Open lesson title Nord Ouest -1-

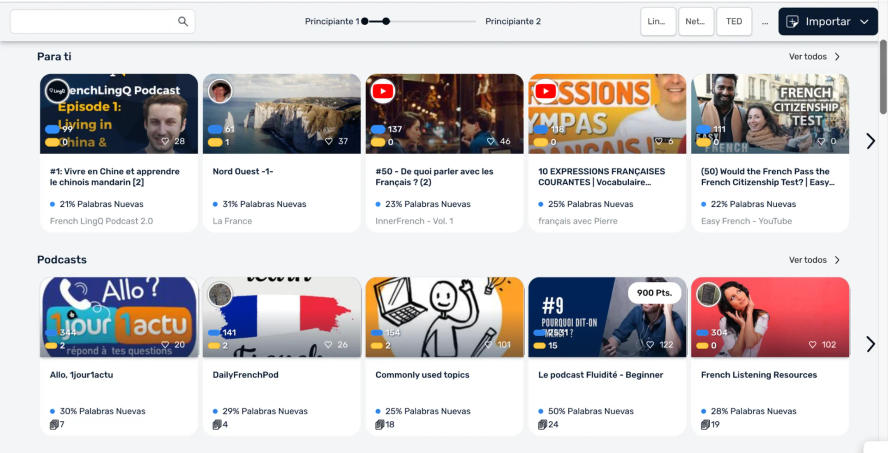243,171
